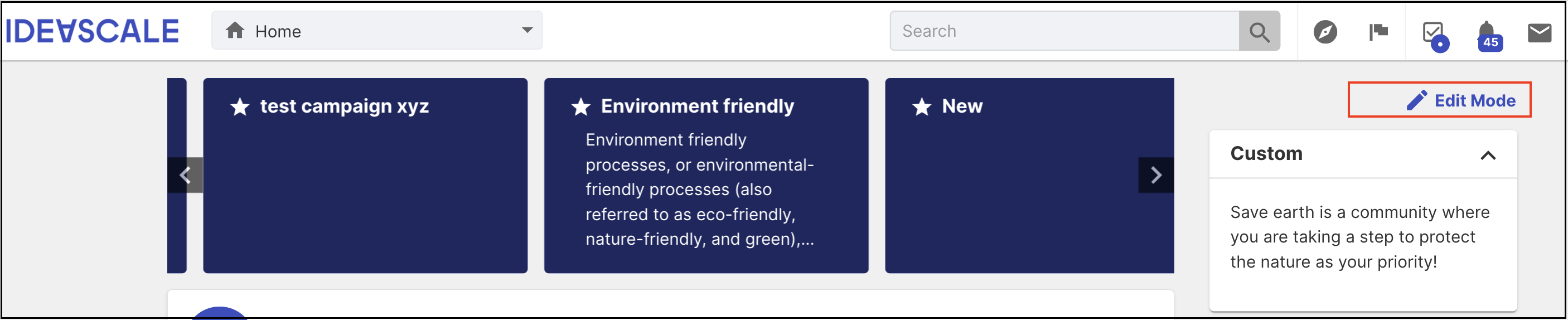Click the IdeaScale logo

pyautogui.click(x=93, y=31)
